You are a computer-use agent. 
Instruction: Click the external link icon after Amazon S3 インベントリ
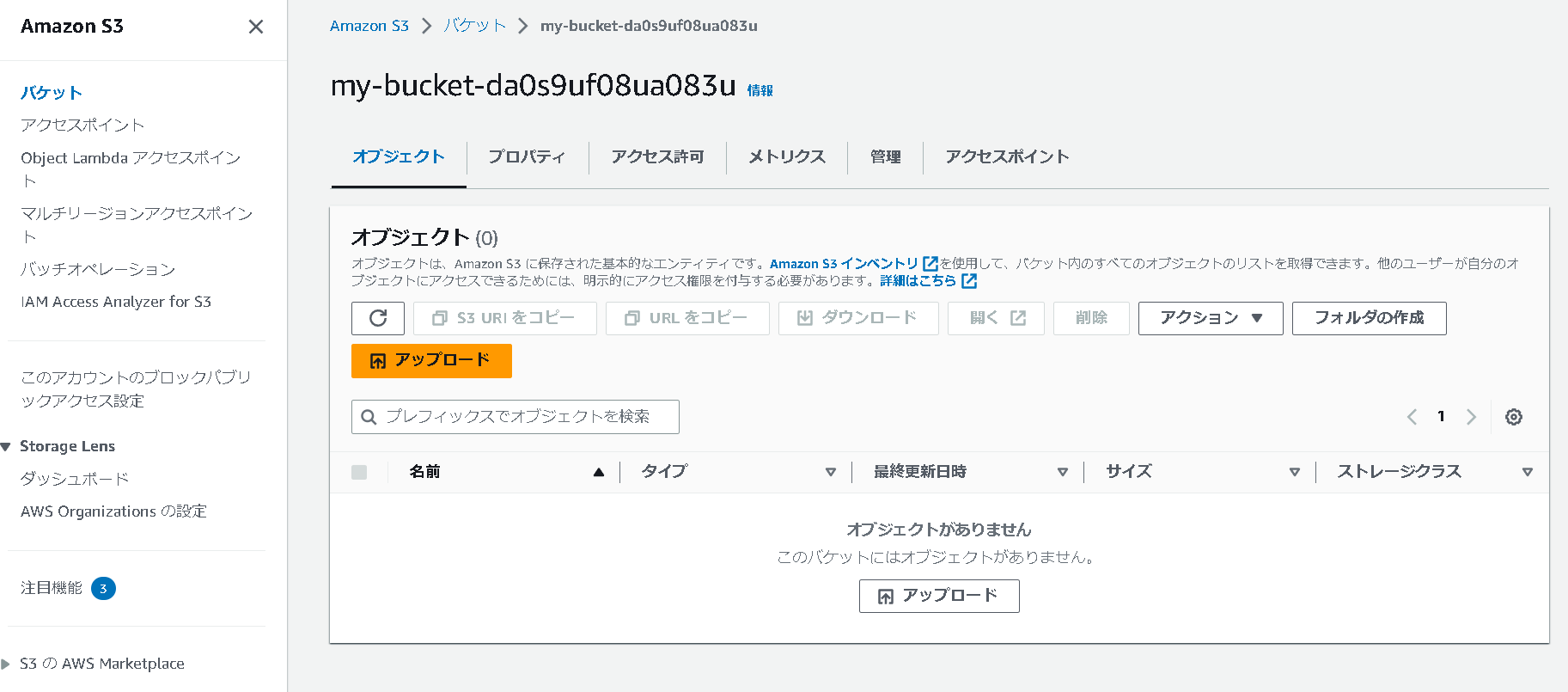[x=930, y=264]
